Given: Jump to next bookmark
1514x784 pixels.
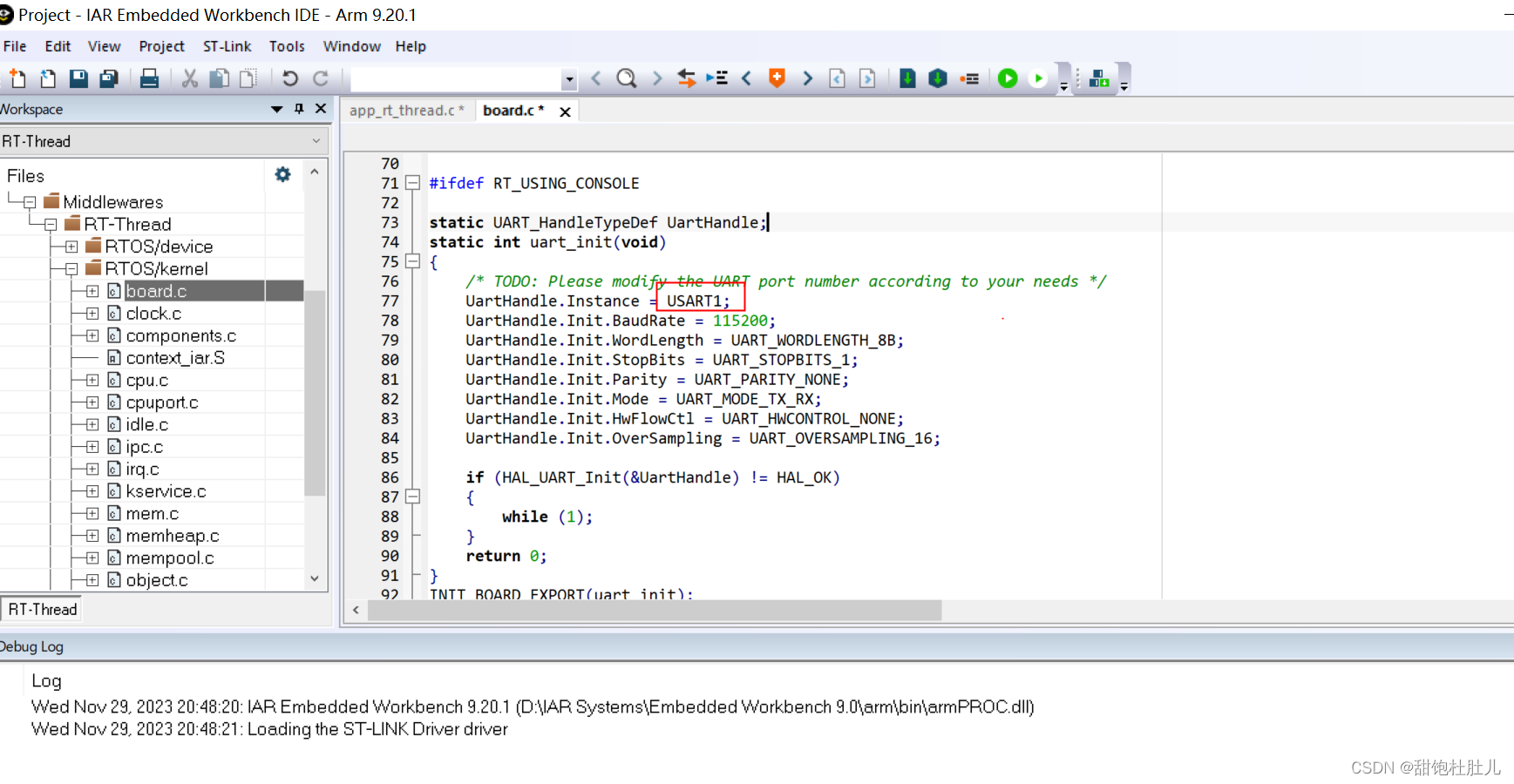Looking at the screenshot, I should pos(807,78).
